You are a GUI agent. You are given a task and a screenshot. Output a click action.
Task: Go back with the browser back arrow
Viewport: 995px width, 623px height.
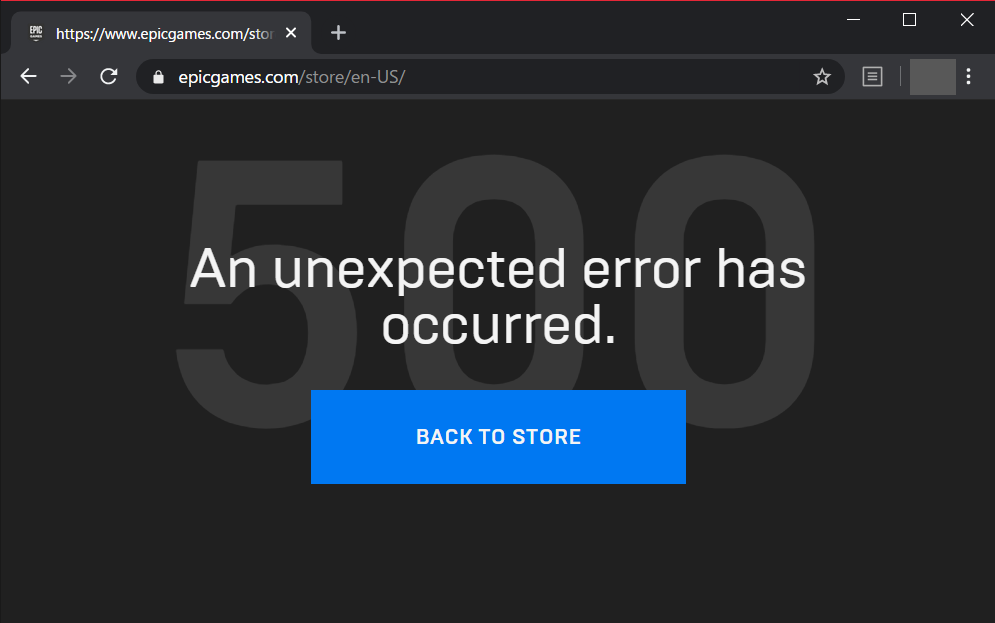pyautogui.click(x=29, y=77)
